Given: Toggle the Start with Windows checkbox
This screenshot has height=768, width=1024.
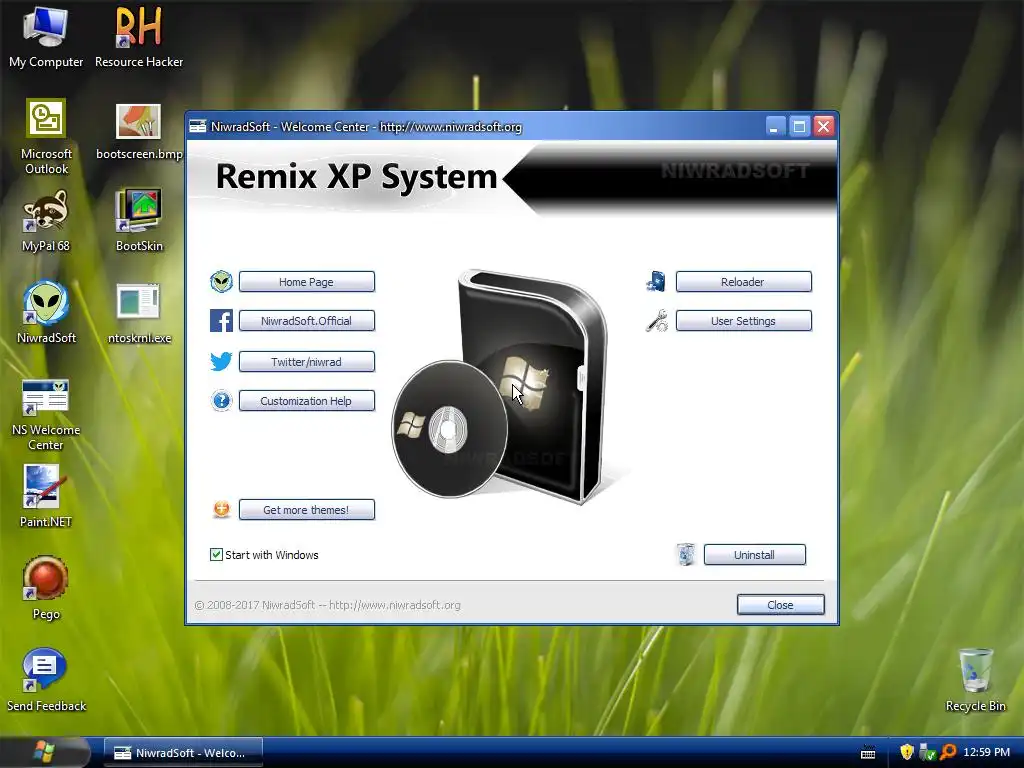Looking at the screenshot, I should [216, 554].
